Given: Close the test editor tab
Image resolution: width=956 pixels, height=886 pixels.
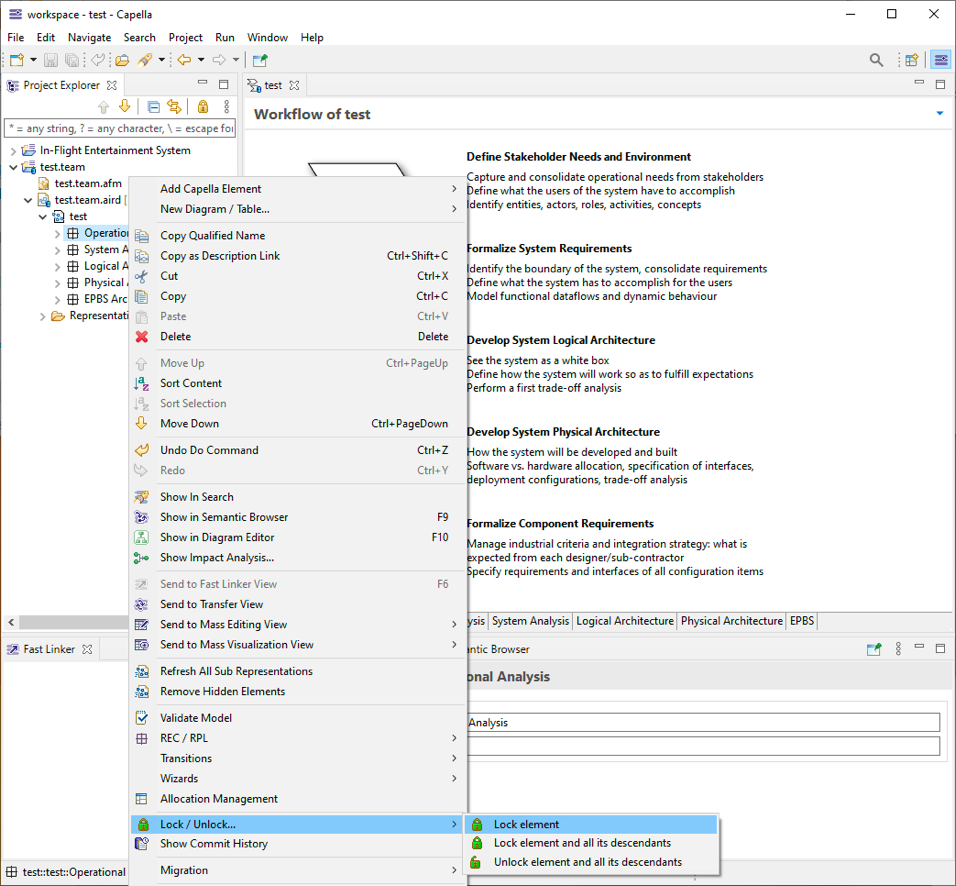Looking at the screenshot, I should click(x=294, y=86).
